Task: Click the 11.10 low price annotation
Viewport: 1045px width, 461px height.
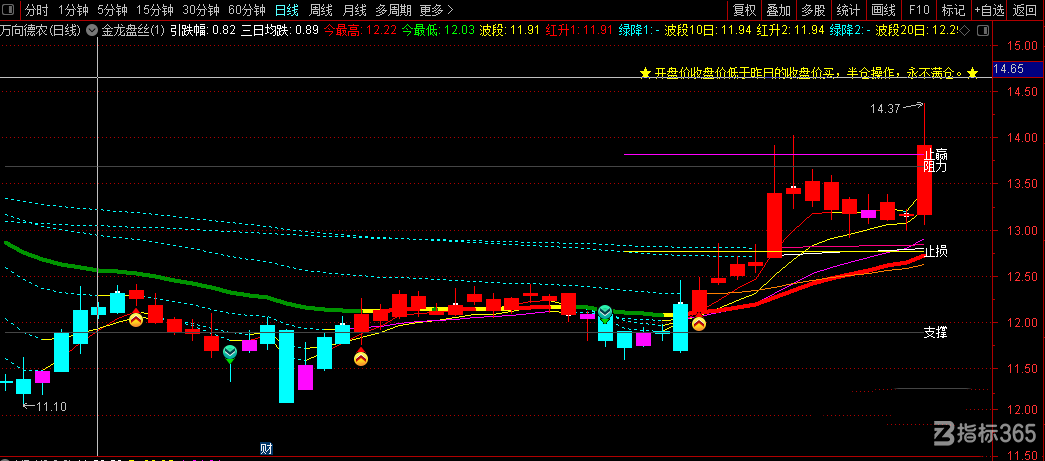Action: [51, 406]
